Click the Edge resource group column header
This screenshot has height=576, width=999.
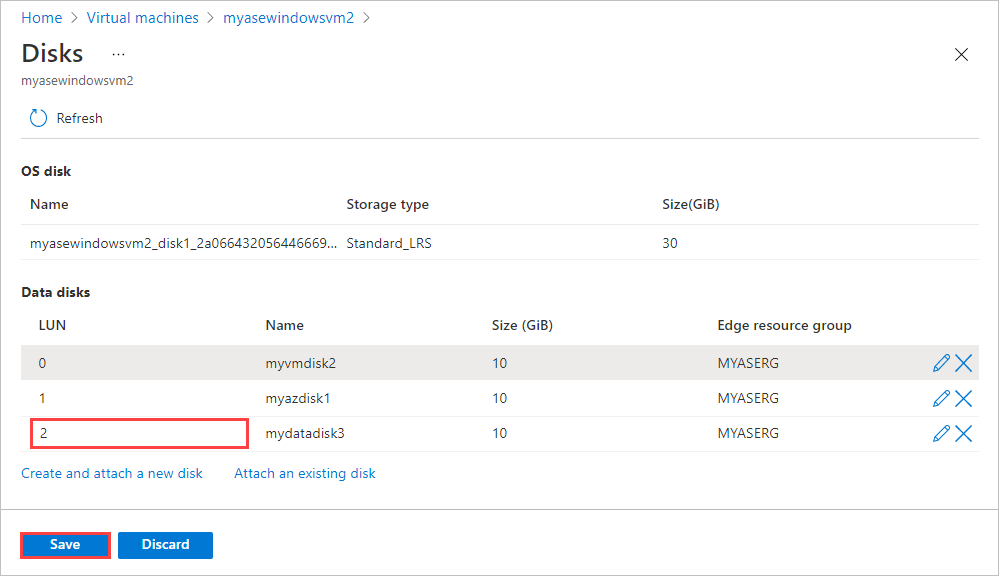(x=784, y=325)
